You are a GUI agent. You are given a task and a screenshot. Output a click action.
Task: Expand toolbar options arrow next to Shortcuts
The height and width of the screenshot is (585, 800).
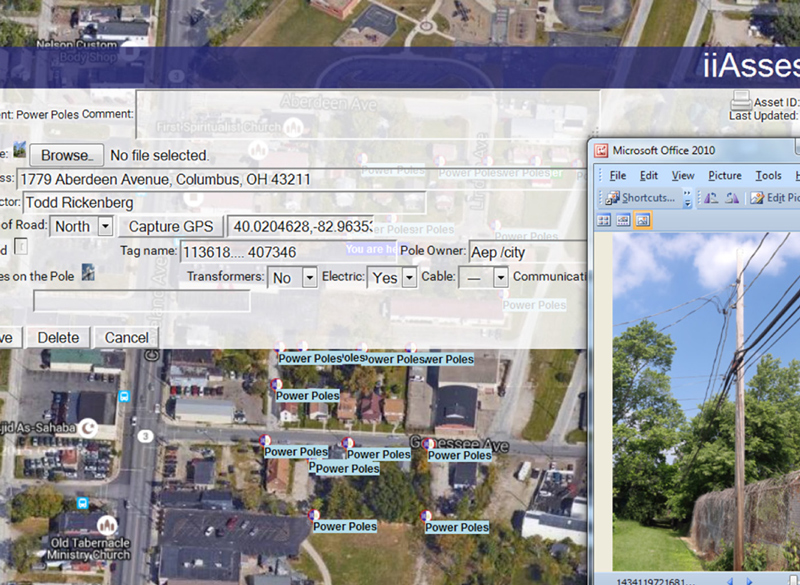click(687, 198)
